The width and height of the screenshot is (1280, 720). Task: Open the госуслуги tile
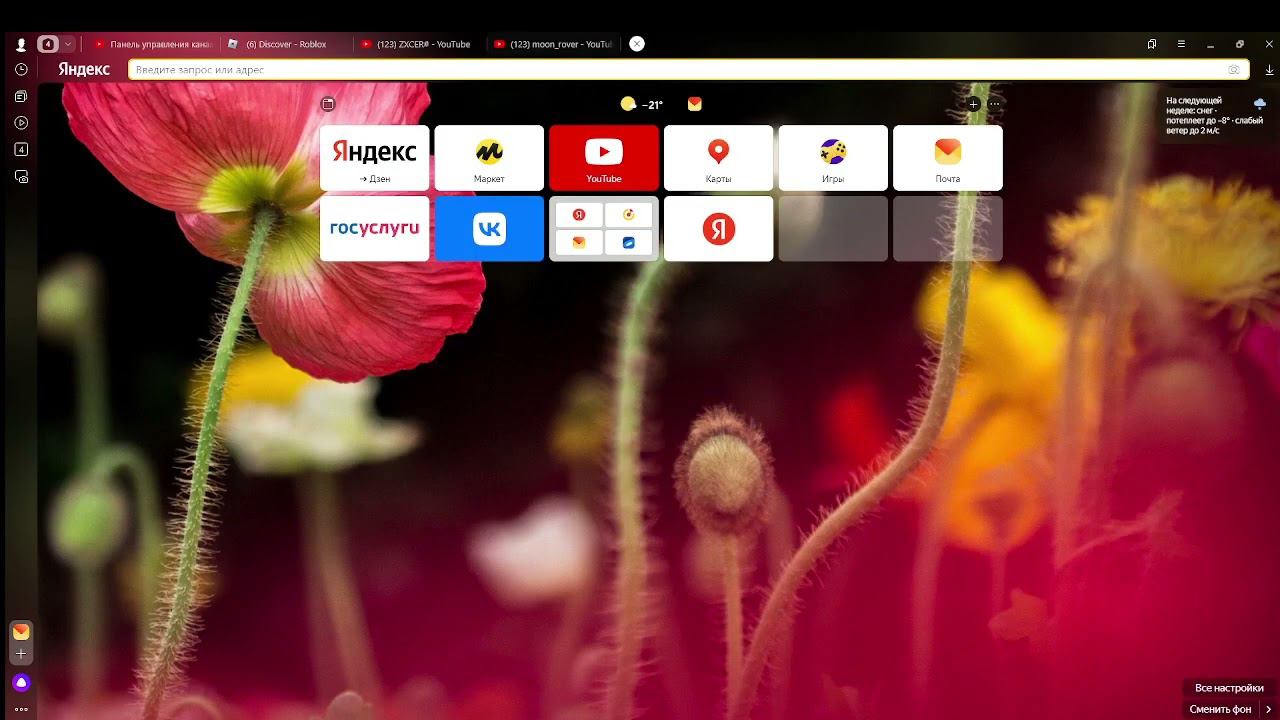point(375,229)
